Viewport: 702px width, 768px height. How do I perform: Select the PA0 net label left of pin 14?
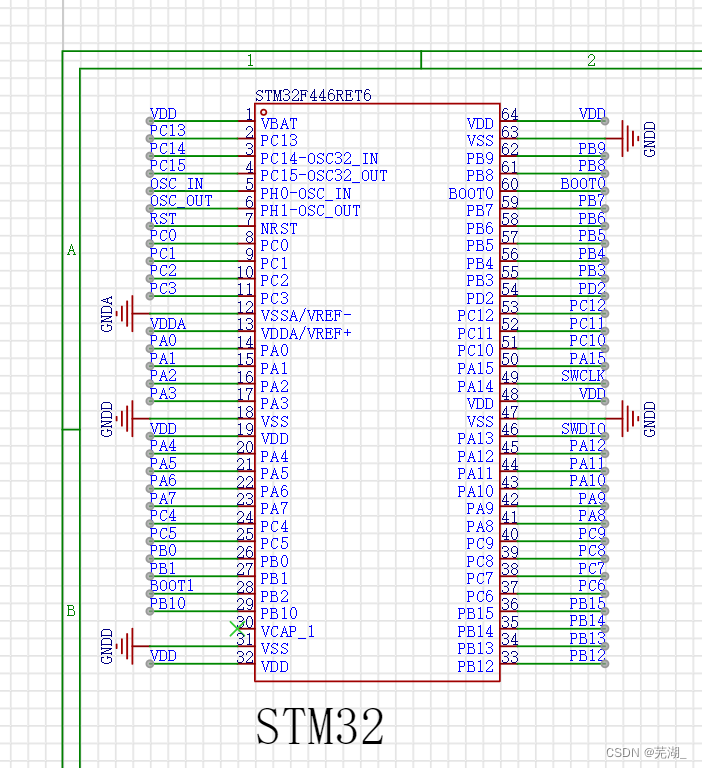coord(163,340)
